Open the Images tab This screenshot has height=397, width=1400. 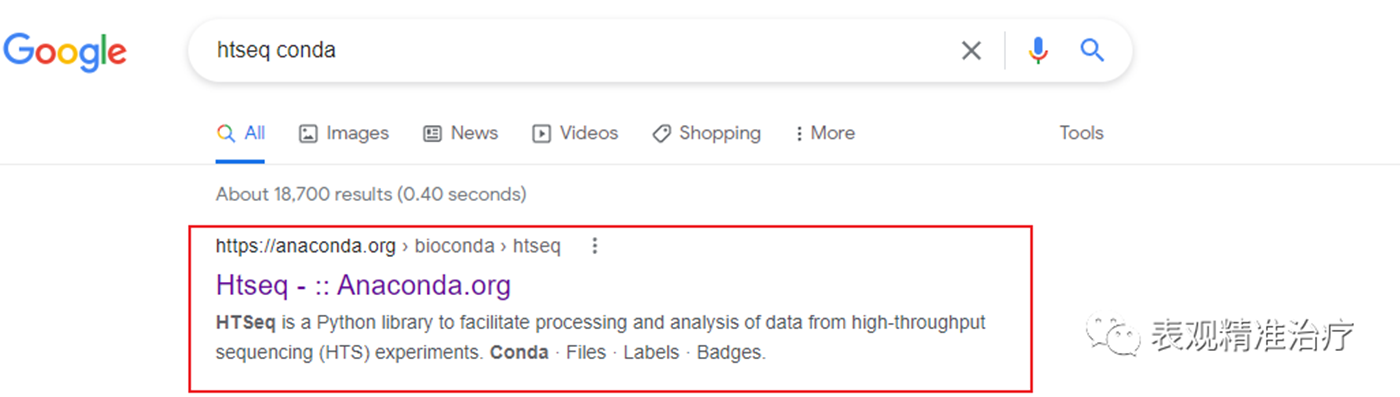[x=344, y=133]
